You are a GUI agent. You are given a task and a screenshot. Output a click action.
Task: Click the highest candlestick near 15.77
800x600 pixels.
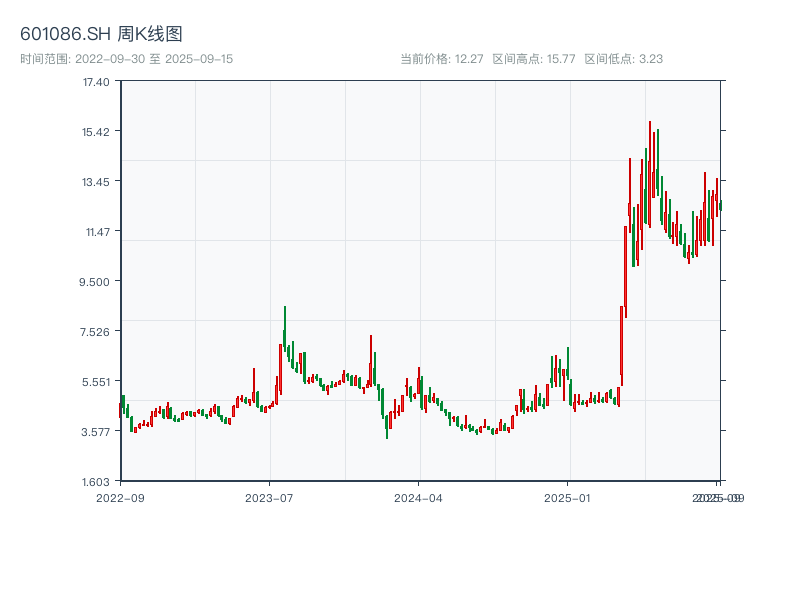[650, 174]
